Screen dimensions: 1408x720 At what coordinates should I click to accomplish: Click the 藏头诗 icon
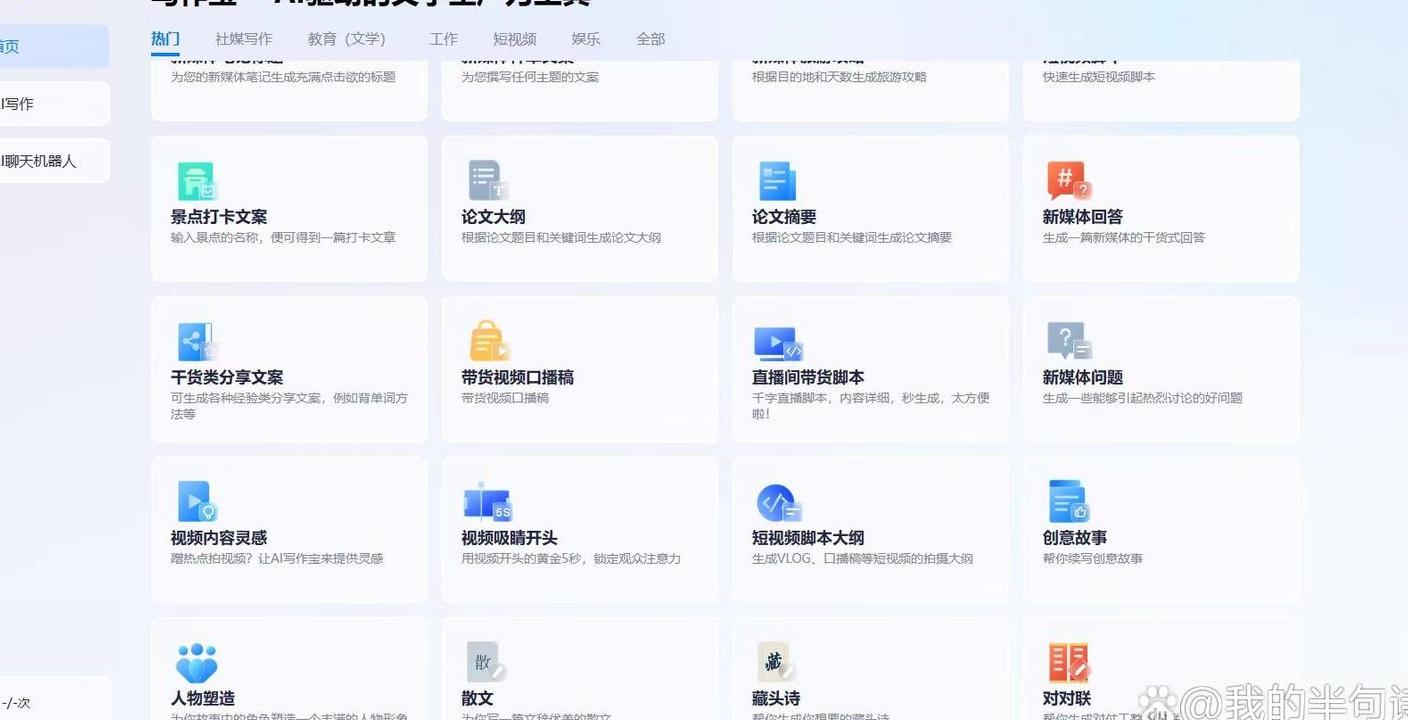(777, 662)
